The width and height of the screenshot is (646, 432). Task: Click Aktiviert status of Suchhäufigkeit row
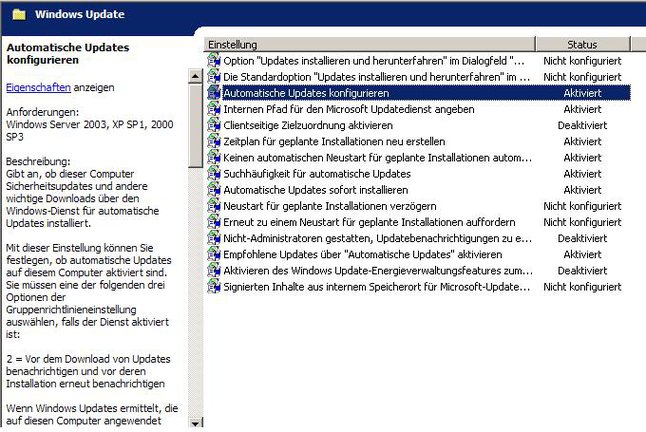(x=582, y=174)
